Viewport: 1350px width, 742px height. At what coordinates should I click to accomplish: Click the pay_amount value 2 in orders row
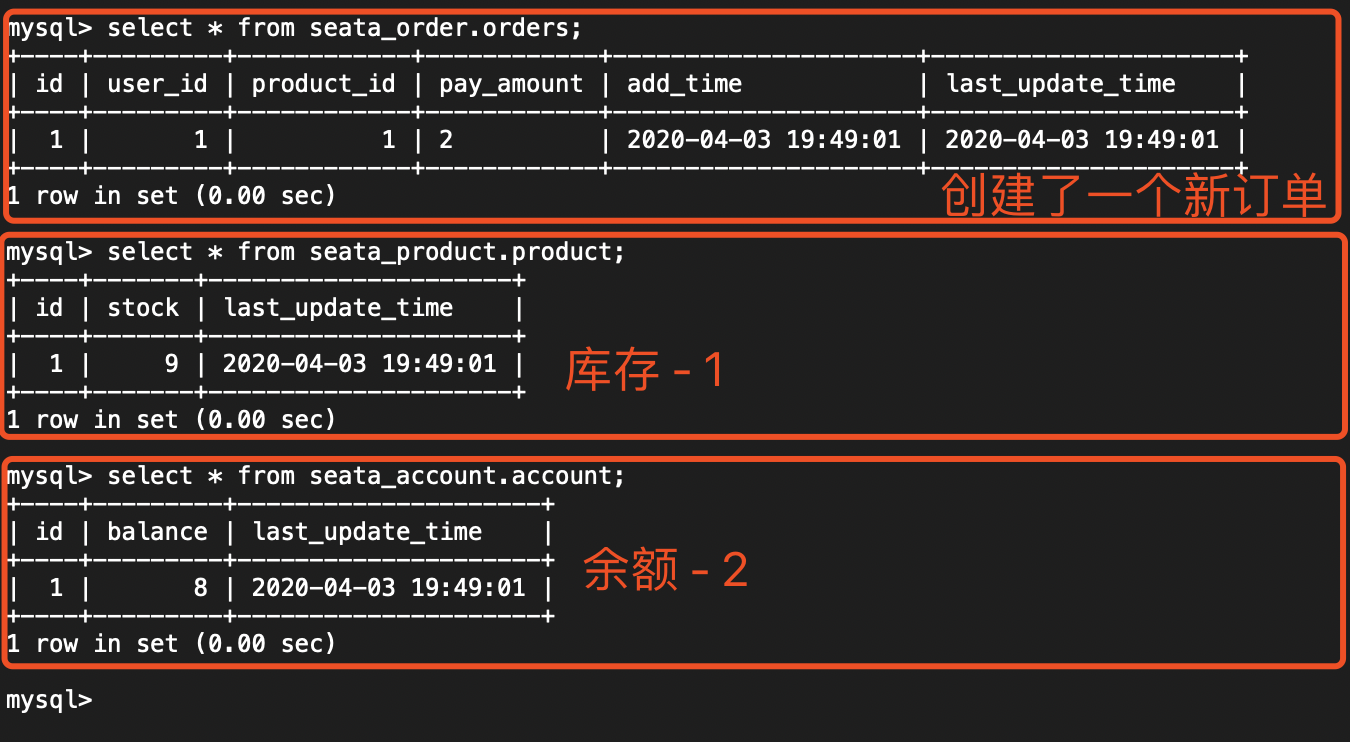point(446,140)
